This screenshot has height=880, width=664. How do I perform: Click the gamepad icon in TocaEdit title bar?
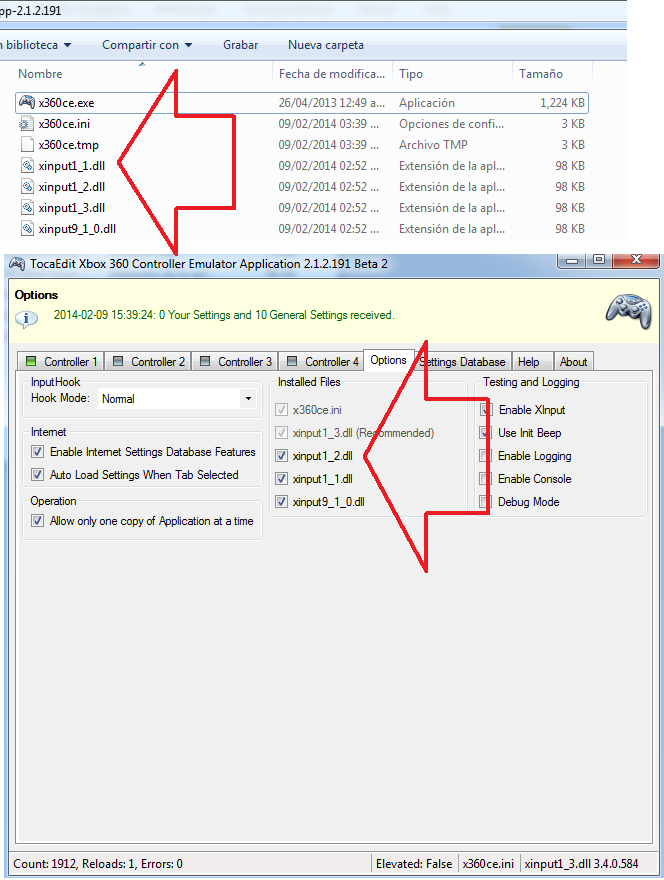coord(17,264)
